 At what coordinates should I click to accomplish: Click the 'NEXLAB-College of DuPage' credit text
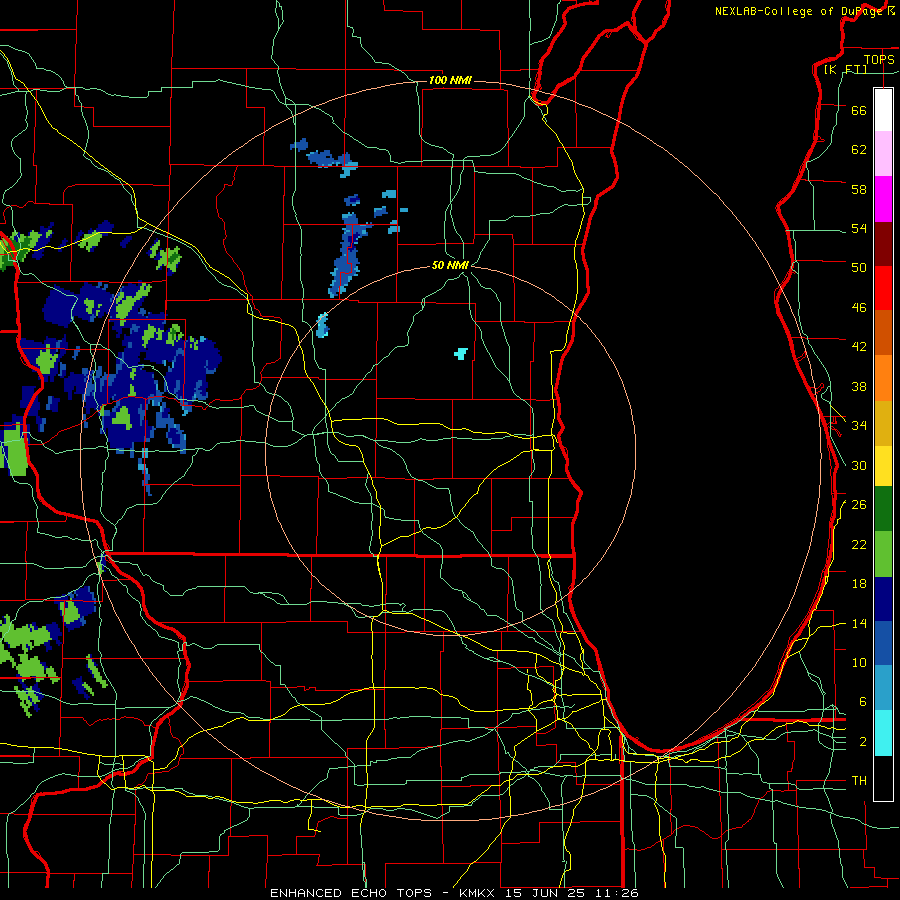[x=800, y=11]
